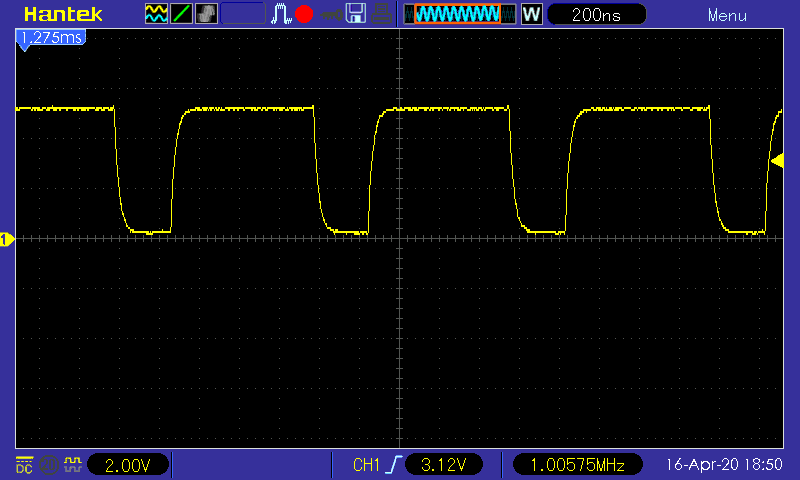This screenshot has height=480, width=800.
Task: Click the yellow trigger level arrow marker
Action: click(x=778, y=161)
